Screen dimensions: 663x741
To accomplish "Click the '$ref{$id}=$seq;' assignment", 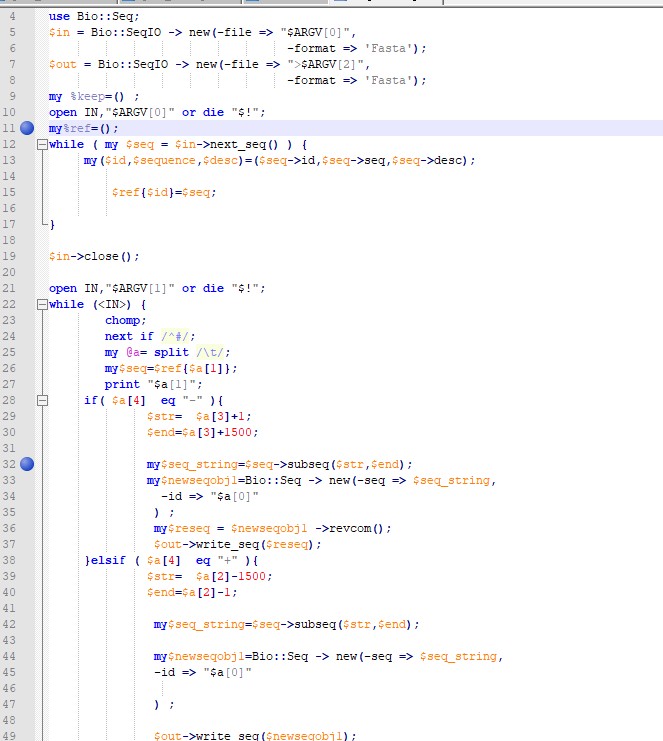I will tap(164, 192).
